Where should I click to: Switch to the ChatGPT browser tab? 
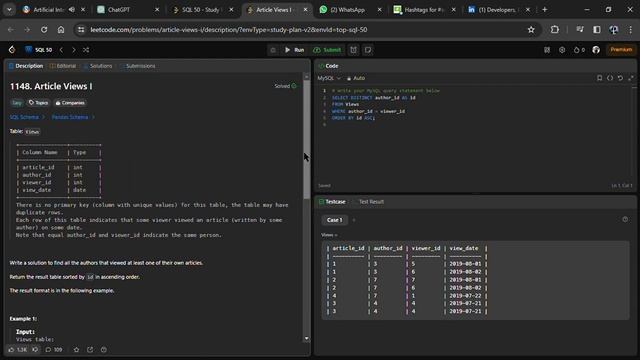[x=128, y=9]
